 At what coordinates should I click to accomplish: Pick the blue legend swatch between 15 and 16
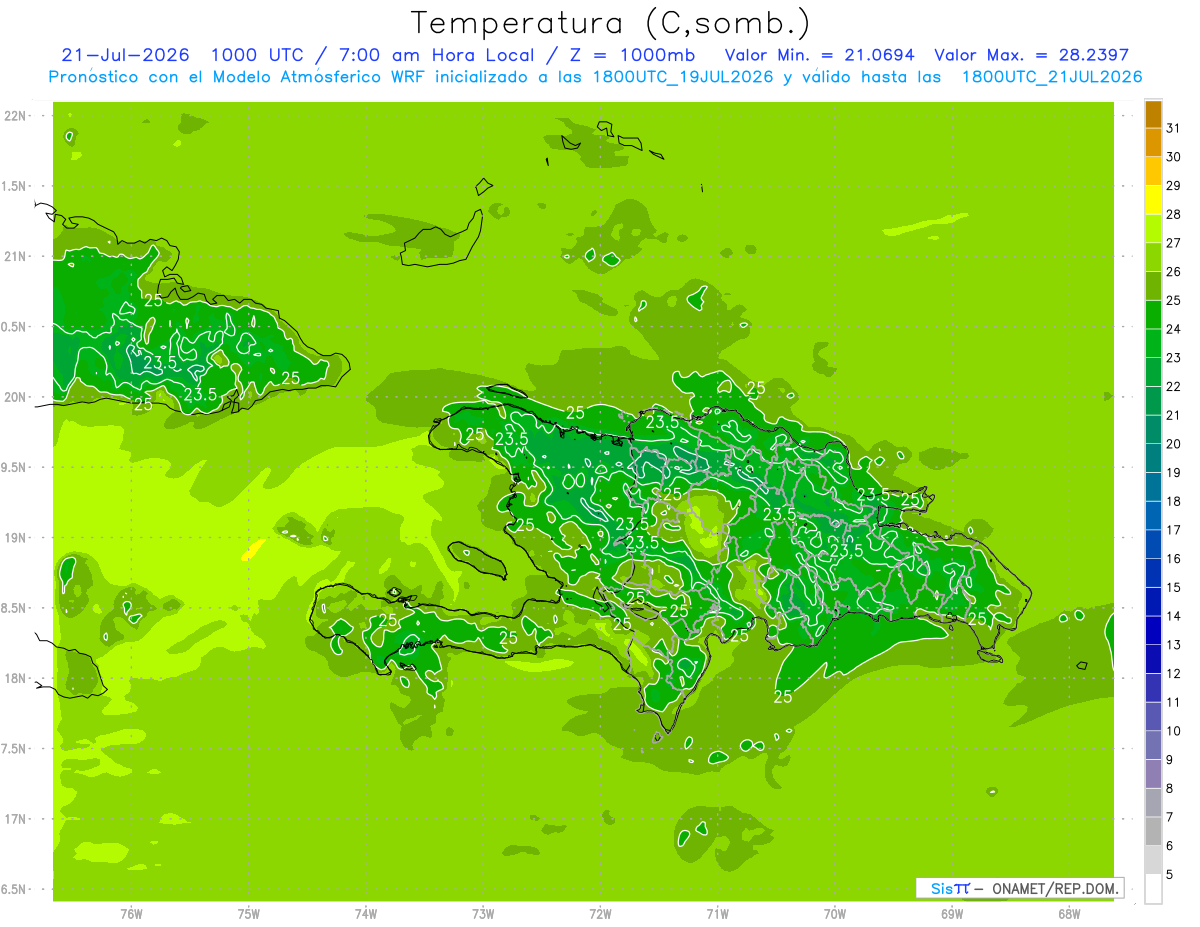(x=1153, y=573)
